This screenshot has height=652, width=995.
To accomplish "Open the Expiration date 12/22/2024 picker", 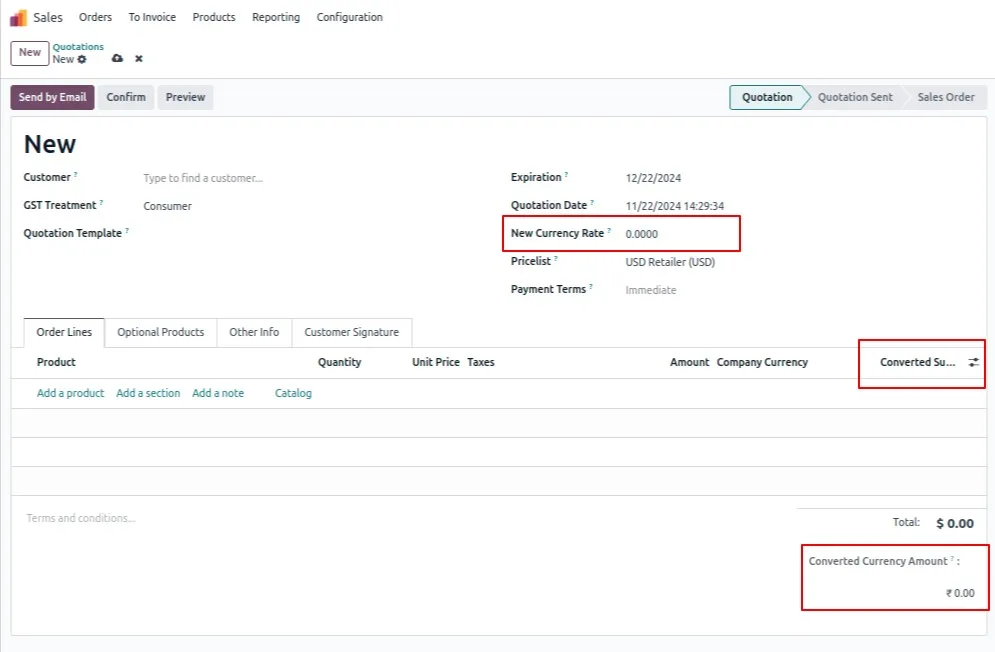I will click(653, 178).
